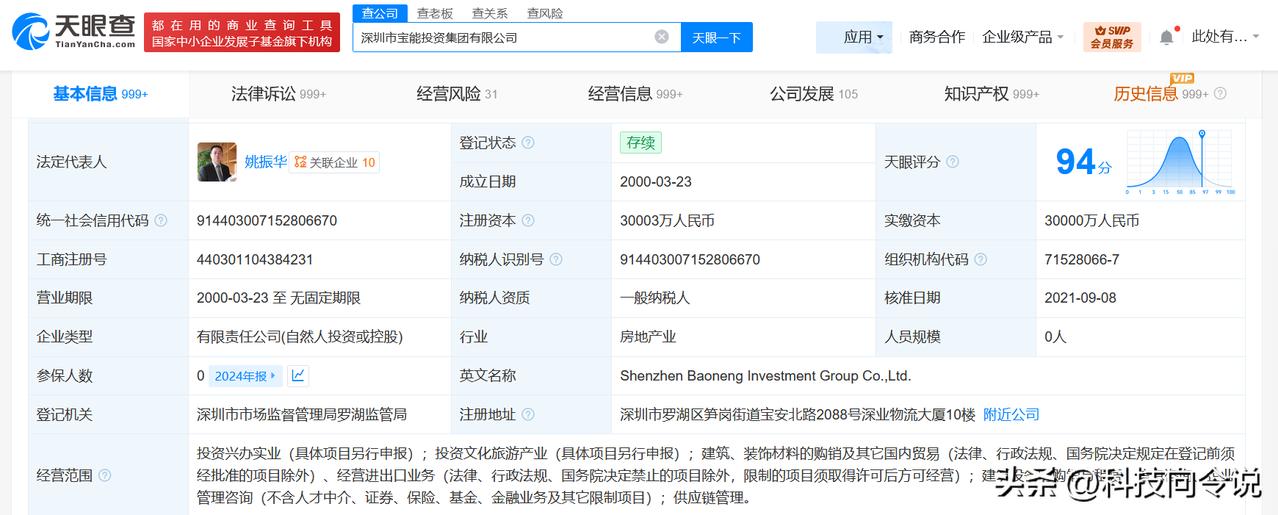Open 附近公司 link
The image size is (1278, 515).
(1011, 414)
